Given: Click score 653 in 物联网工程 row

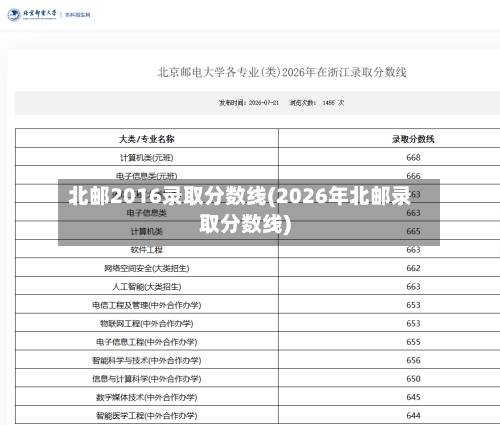Looking at the screenshot, I should (x=413, y=323).
